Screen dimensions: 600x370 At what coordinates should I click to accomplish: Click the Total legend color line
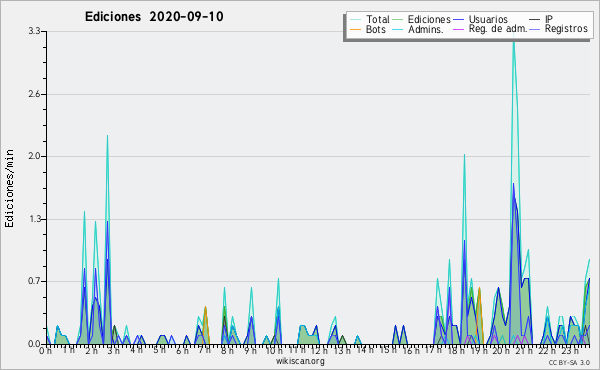[x=355, y=20]
